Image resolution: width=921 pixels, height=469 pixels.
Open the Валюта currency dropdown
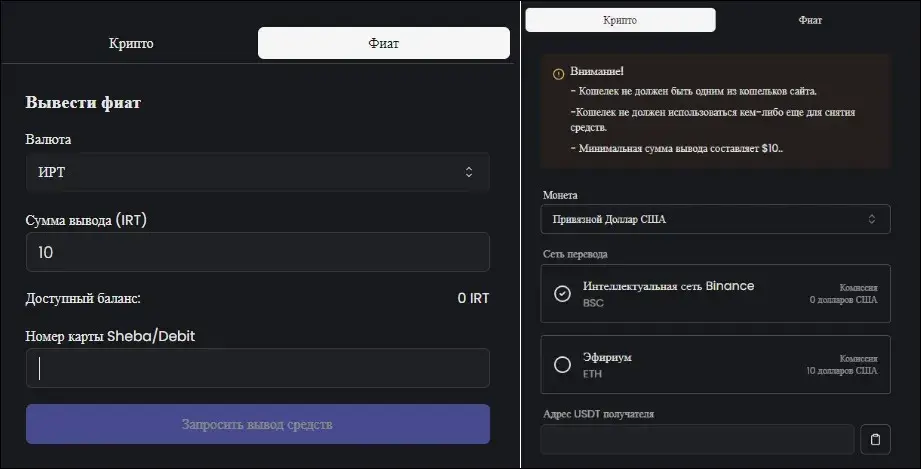click(x=257, y=172)
